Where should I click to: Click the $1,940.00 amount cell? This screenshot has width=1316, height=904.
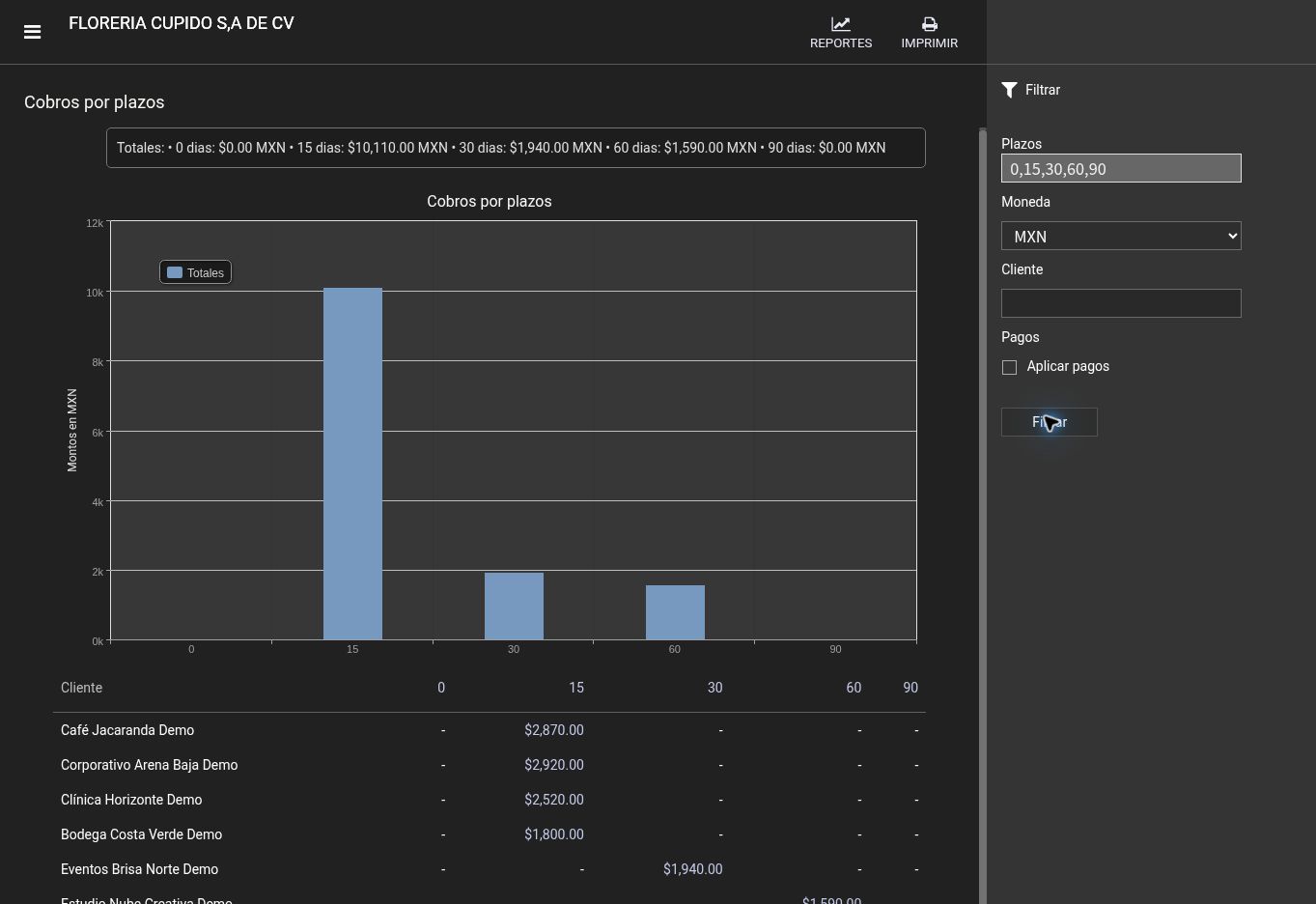point(693,869)
